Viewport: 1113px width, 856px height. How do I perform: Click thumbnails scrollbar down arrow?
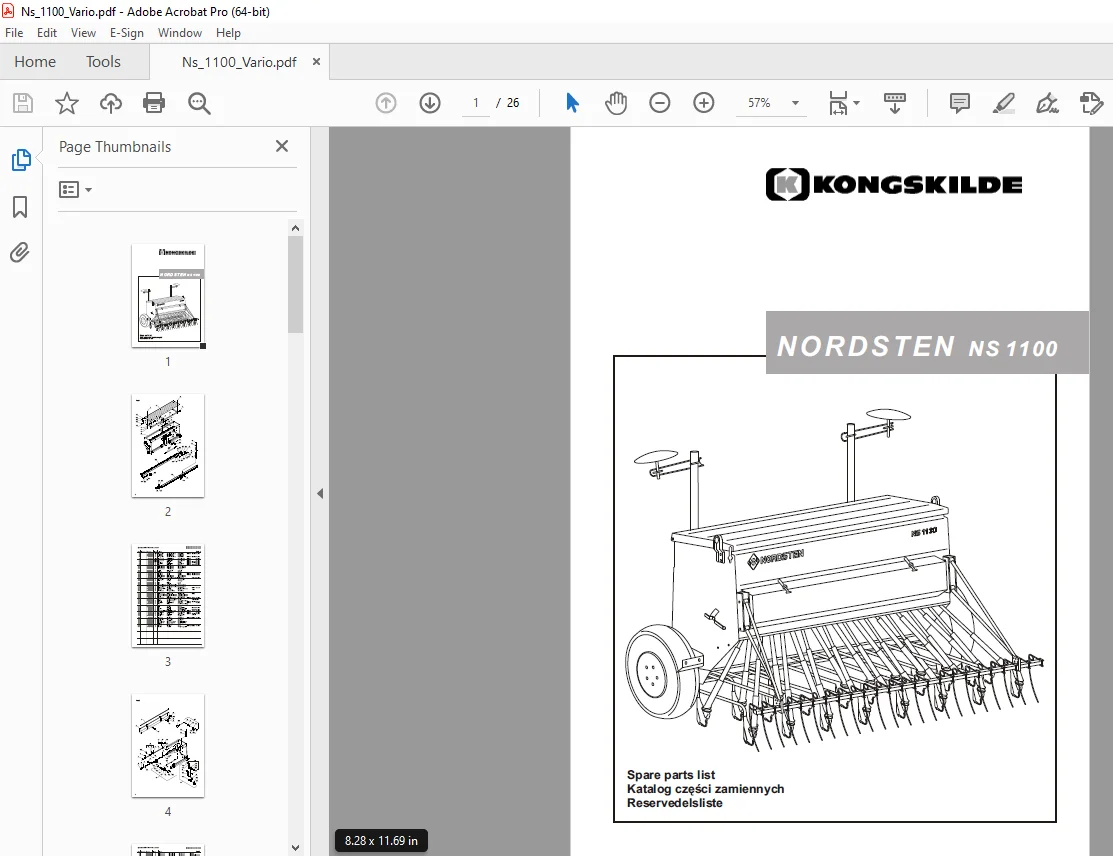[x=295, y=848]
